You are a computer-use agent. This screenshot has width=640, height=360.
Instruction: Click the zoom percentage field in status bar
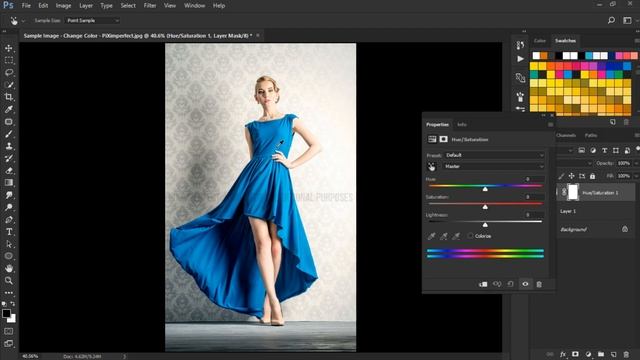[x=30, y=356]
